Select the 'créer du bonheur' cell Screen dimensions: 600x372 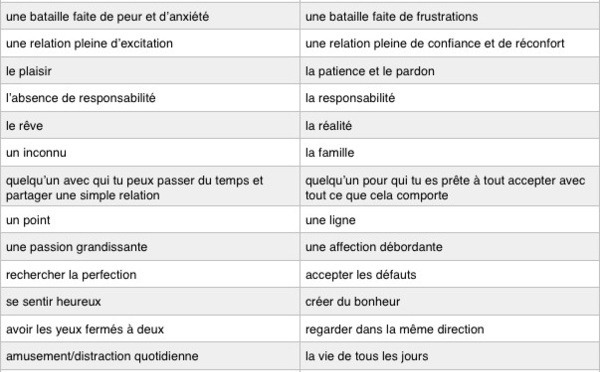pos(450,302)
